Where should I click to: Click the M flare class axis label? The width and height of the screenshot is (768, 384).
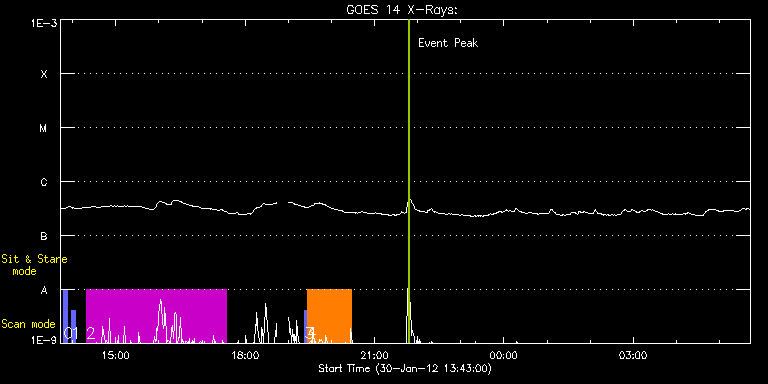click(x=44, y=128)
